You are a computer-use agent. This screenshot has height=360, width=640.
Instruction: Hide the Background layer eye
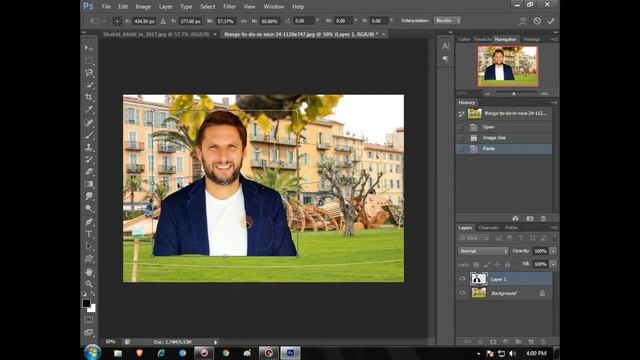coord(462,293)
